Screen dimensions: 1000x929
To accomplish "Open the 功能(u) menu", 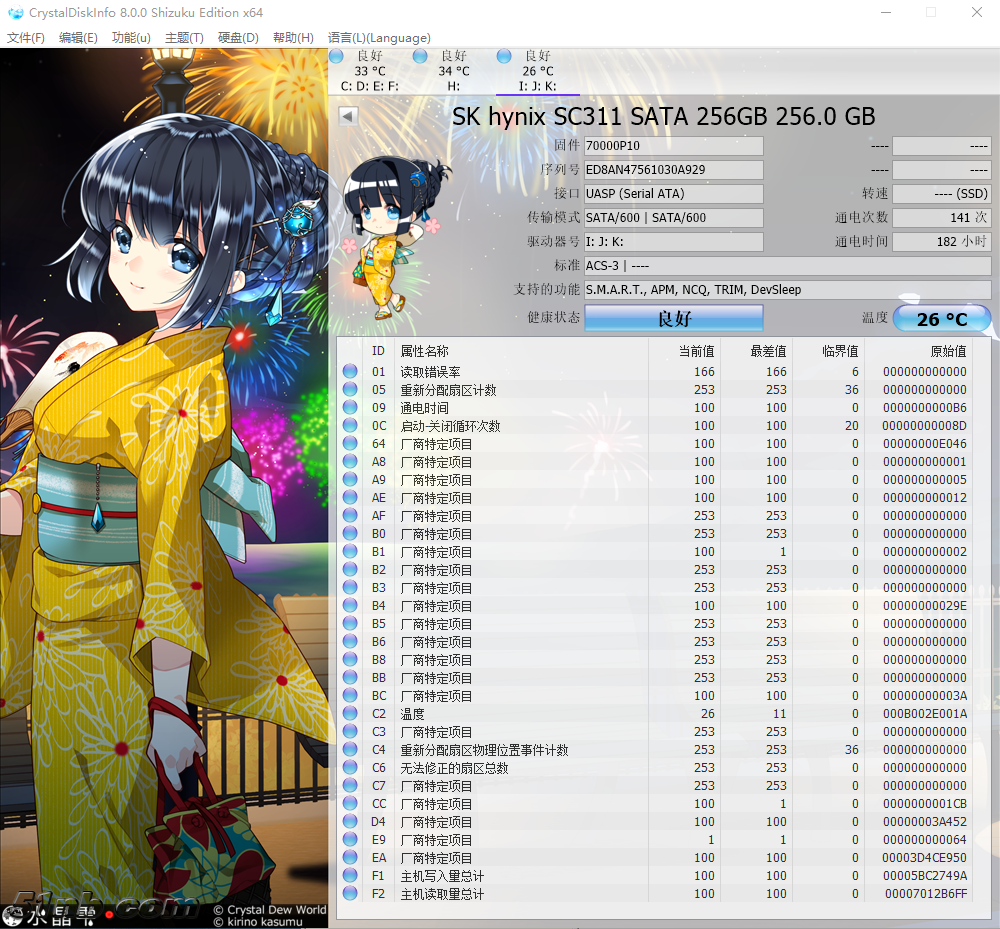I will 131,38.
